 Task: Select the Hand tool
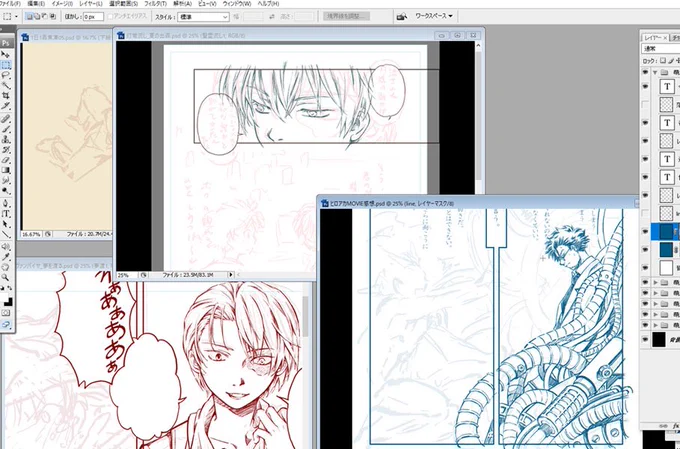point(6,267)
